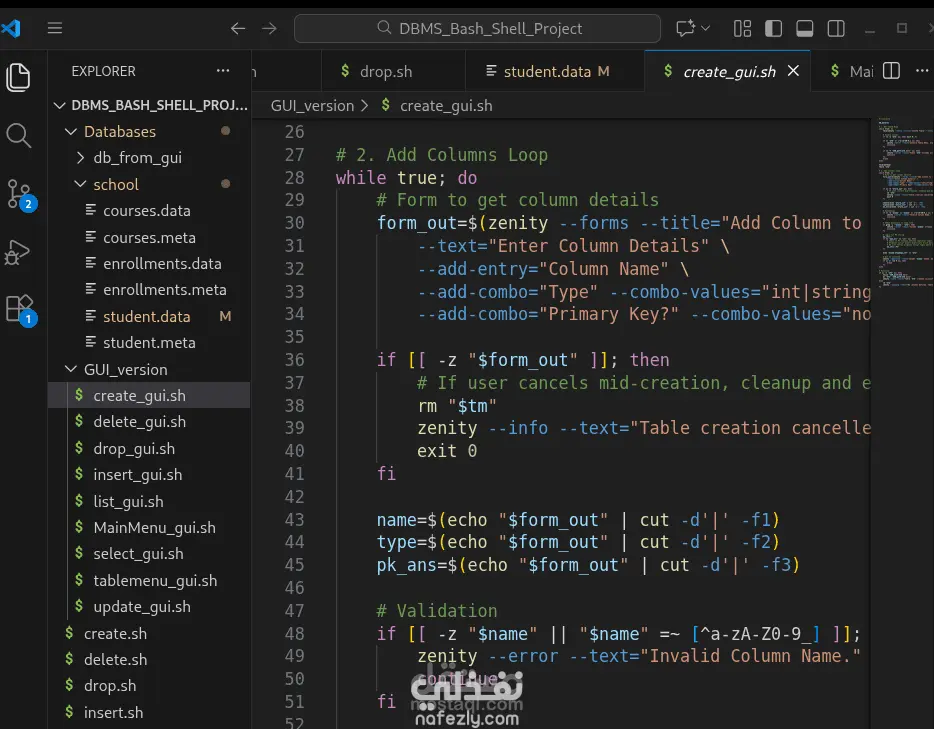Image resolution: width=934 pixels, height=729 pixels.
Task: Toggle the primary side bar visibility
Action: click(773, 28)
